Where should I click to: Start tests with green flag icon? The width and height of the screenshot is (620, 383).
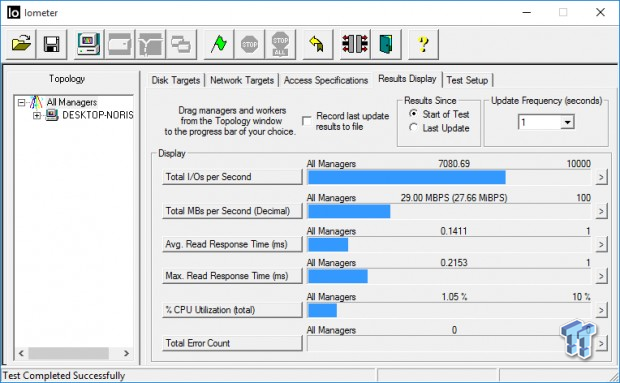click(x=219, y=44)
